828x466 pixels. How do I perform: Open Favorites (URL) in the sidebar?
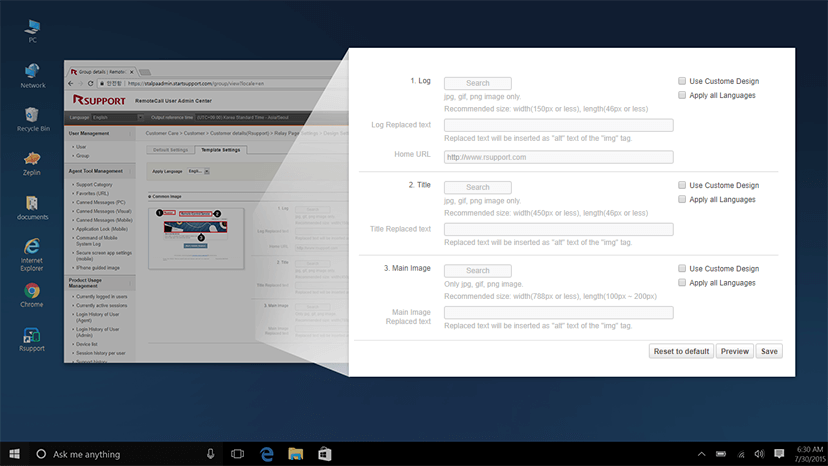pyautogui.click(x=92, y=193)
